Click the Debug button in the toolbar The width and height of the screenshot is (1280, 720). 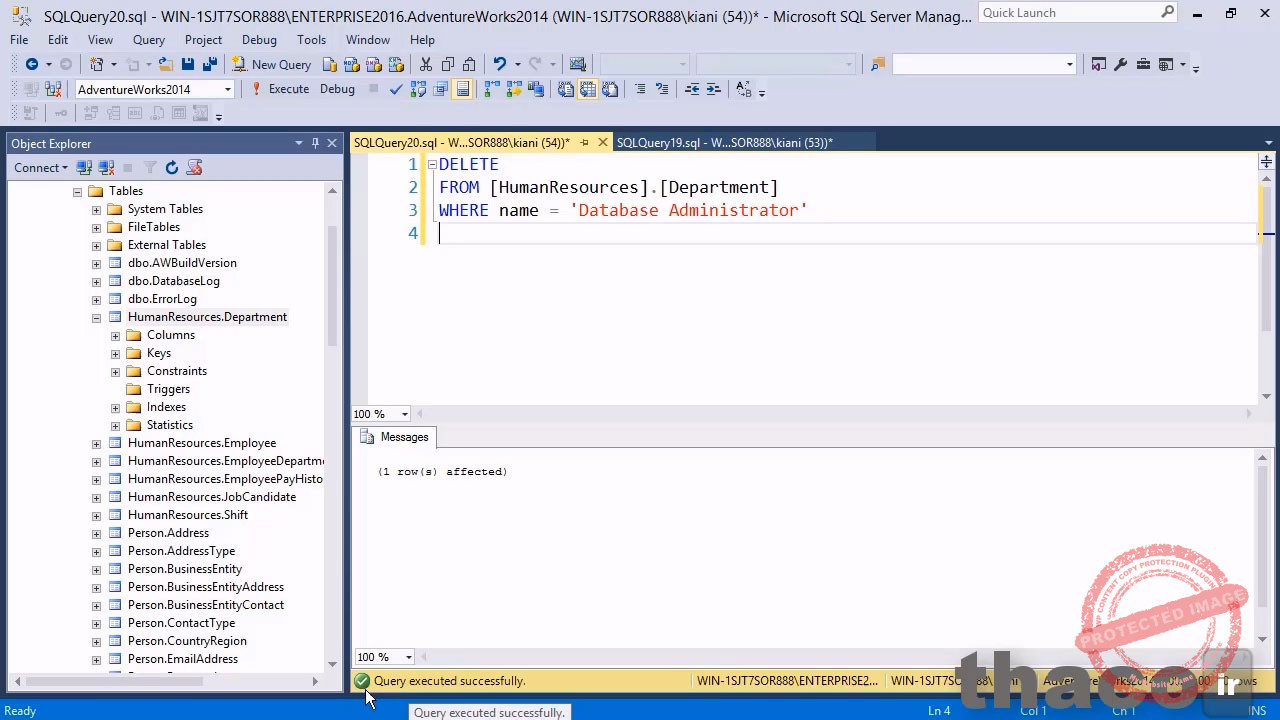pyautogui.click(x=337, y=89)
